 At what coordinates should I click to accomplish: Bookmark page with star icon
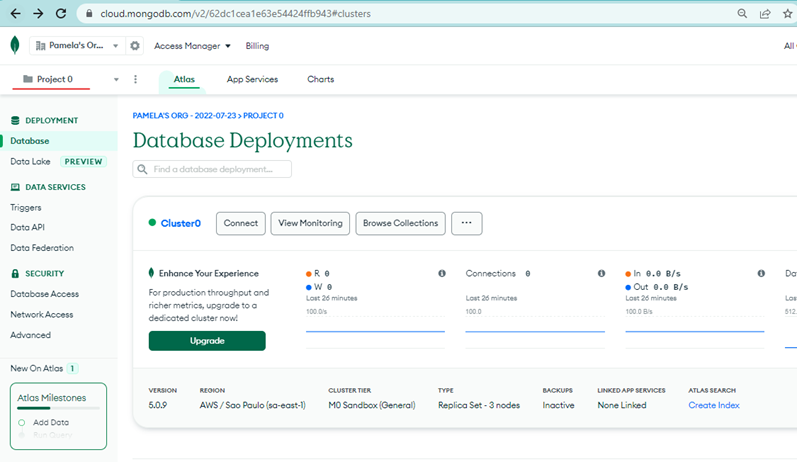tap(788, 14)
